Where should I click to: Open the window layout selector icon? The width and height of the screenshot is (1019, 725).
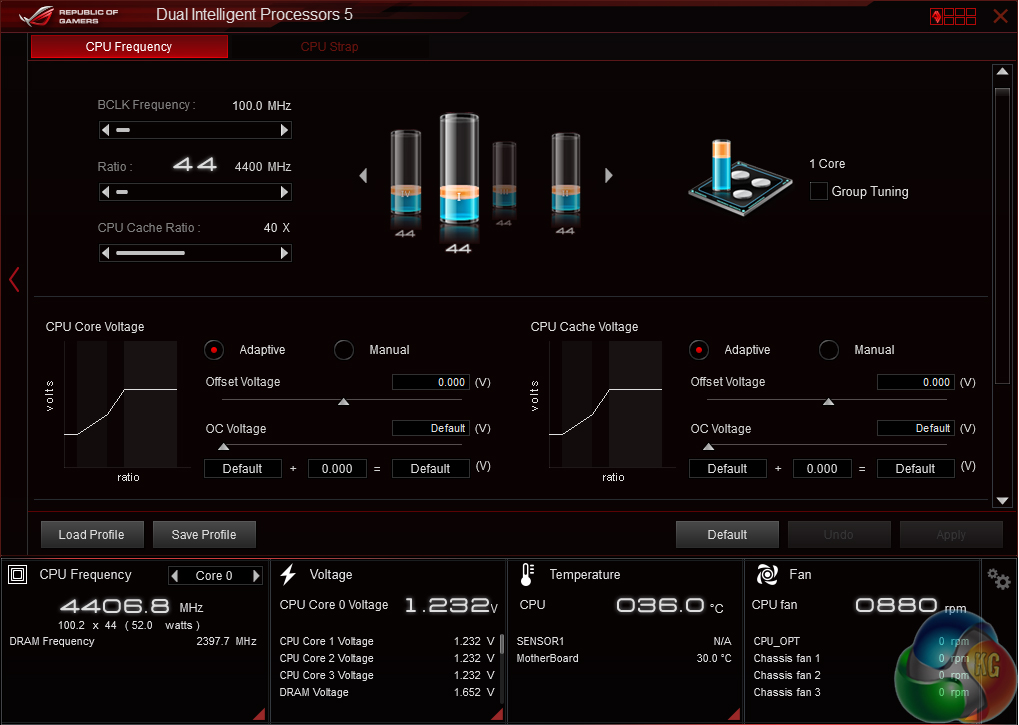(x=953, y=16)
